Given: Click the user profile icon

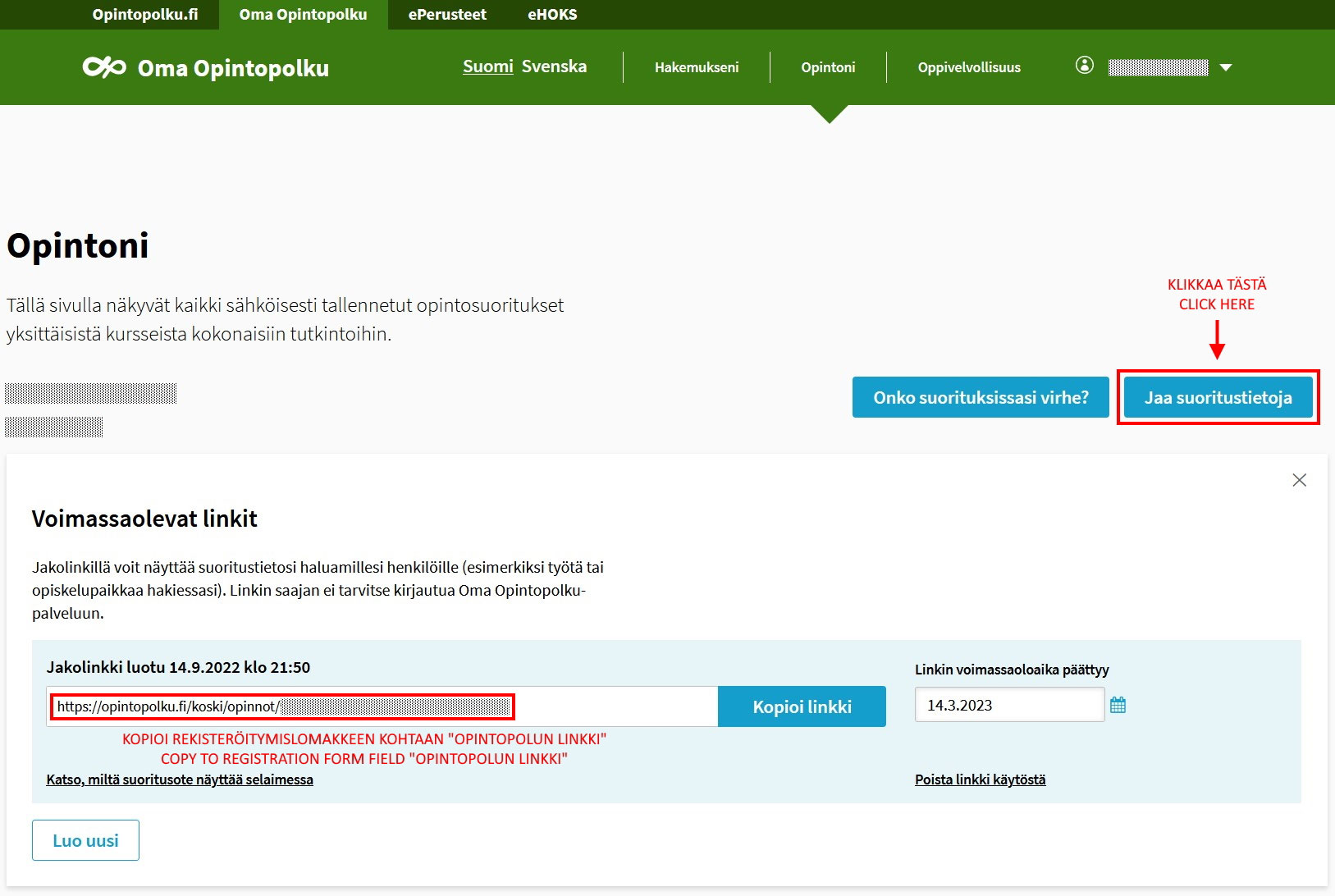Looking at the screenshot, I should point(1085,66).
